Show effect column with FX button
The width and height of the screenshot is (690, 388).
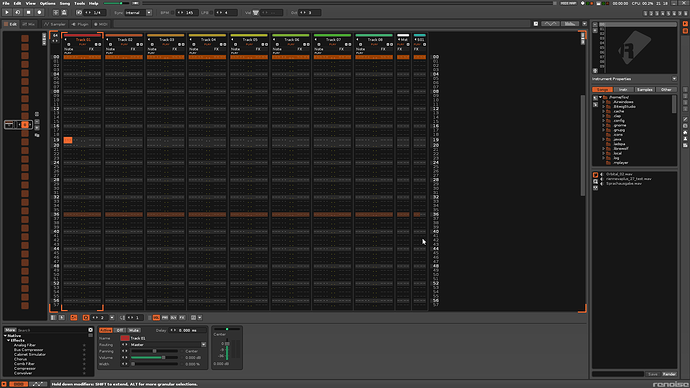182,318
